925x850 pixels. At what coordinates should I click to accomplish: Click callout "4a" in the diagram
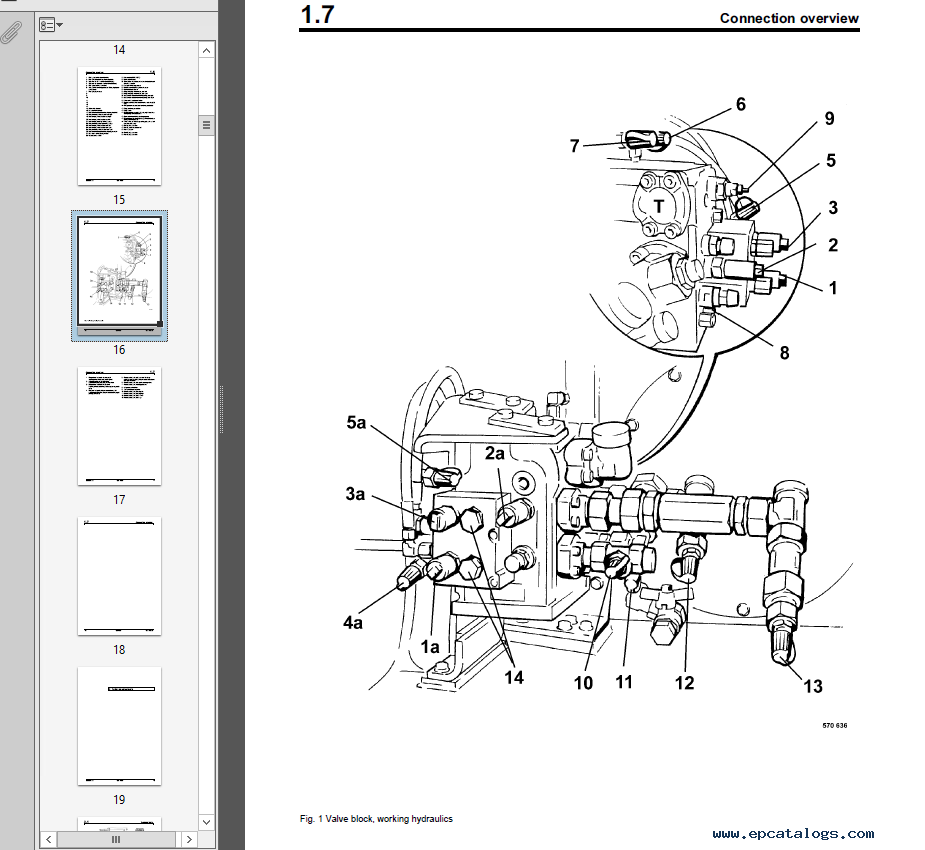pos(353,622)
